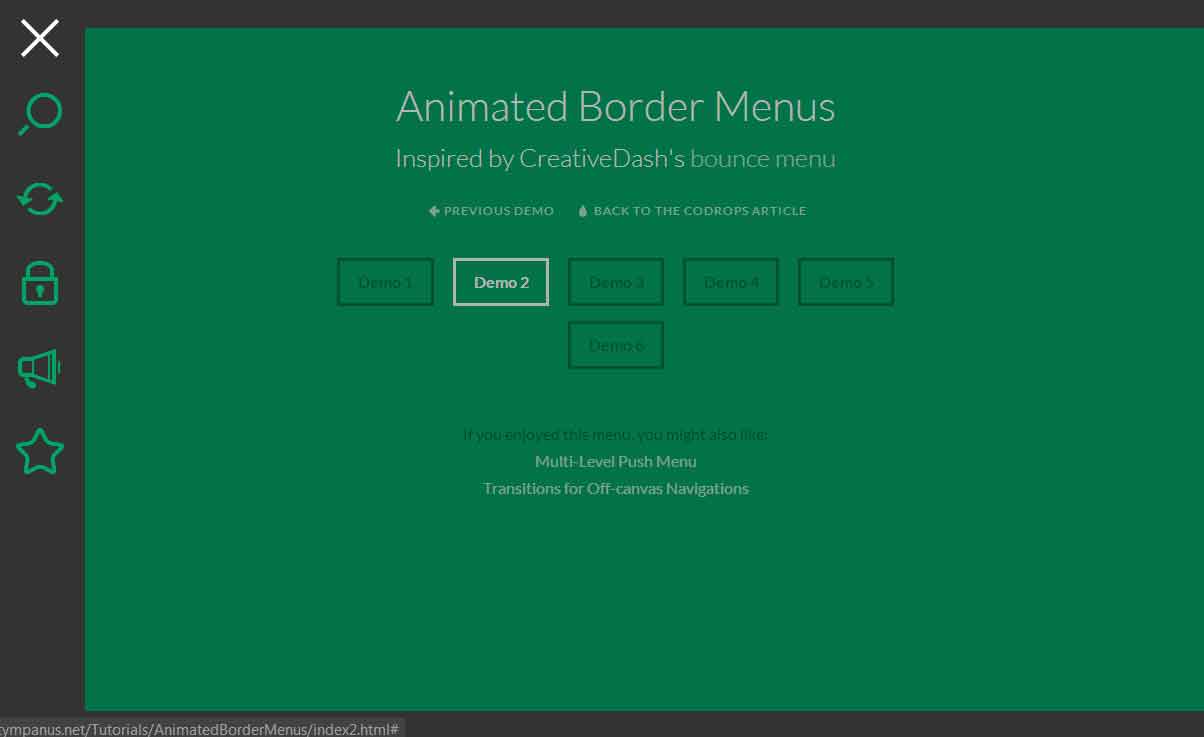Close the sidebar menu with the X icon
Image resolution: width=1204 pixels, height=737 pixels.
39,38
